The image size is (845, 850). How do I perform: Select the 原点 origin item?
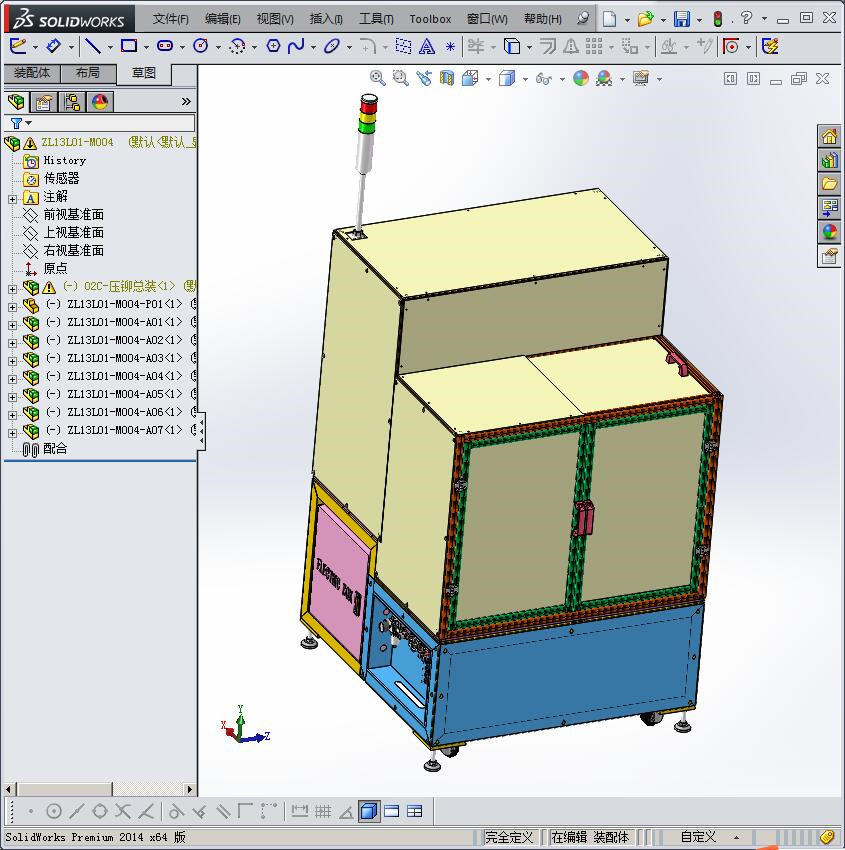(55, 268)
